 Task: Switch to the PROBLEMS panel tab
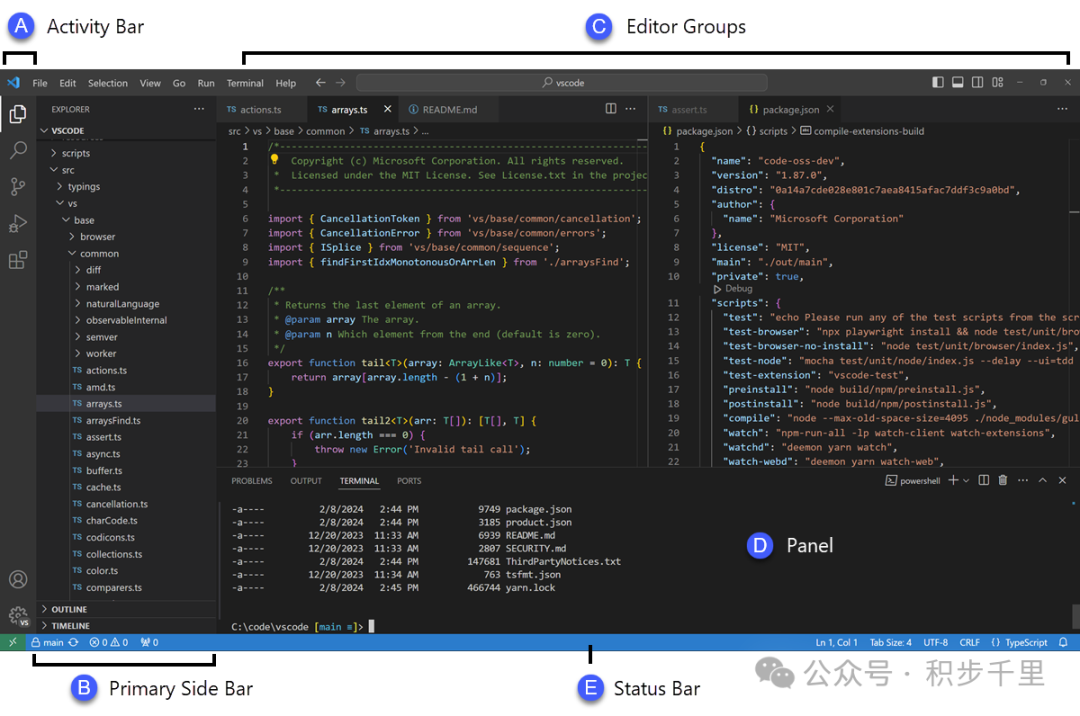(x=251, y=481)
